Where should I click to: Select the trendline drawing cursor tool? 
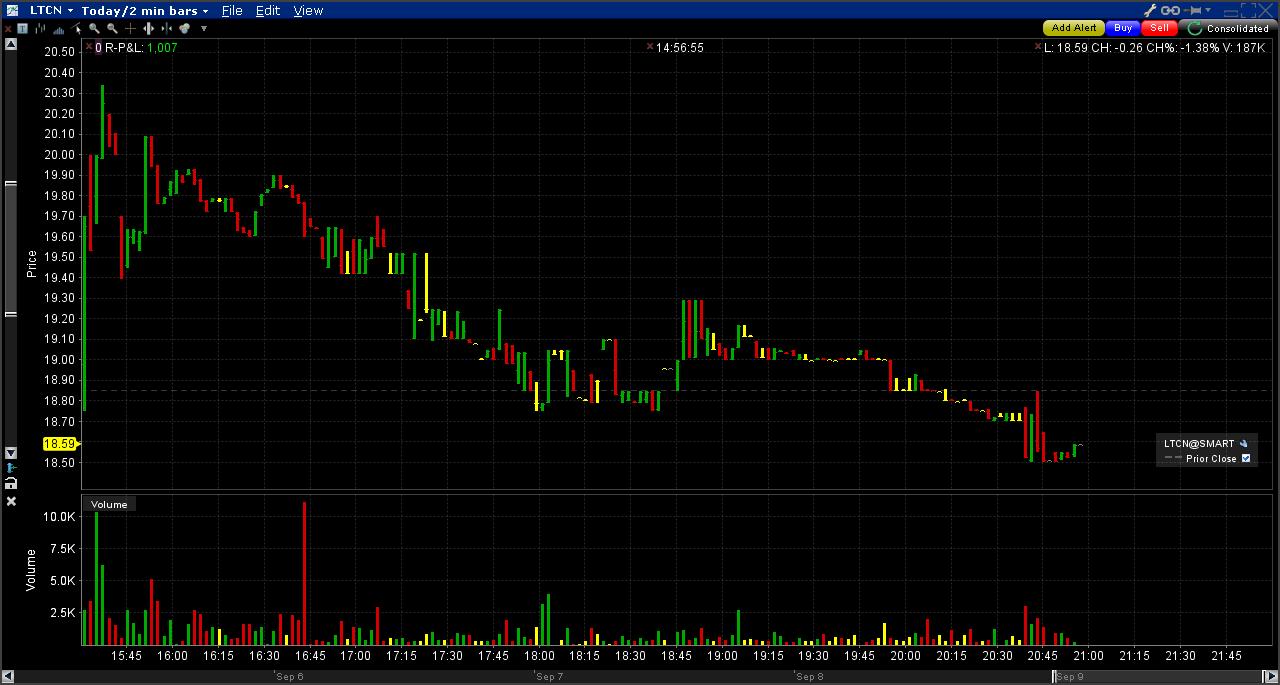(x=77, y=28)
